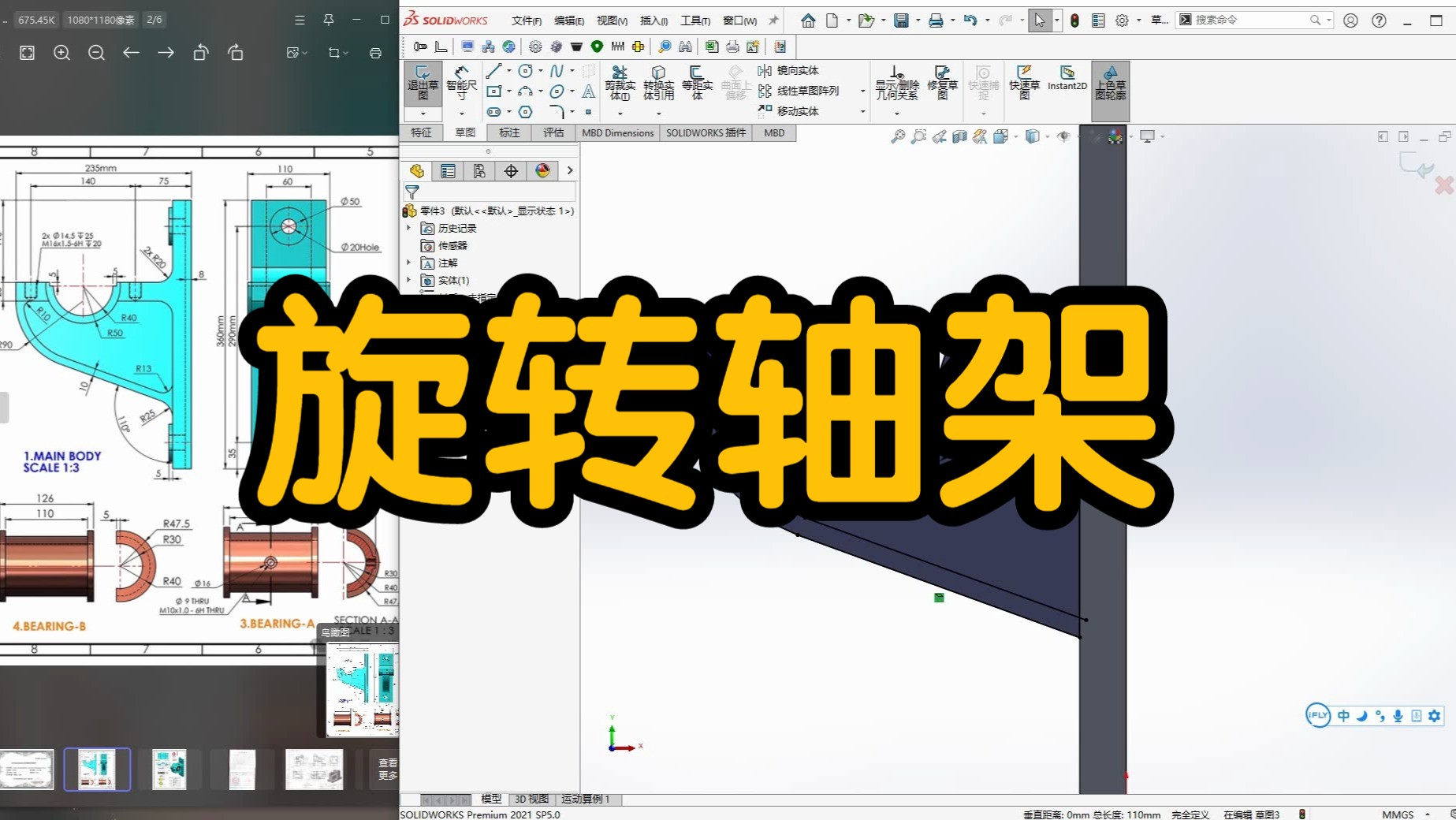Switch to the 特征 tab

click(x=422, y=132)
